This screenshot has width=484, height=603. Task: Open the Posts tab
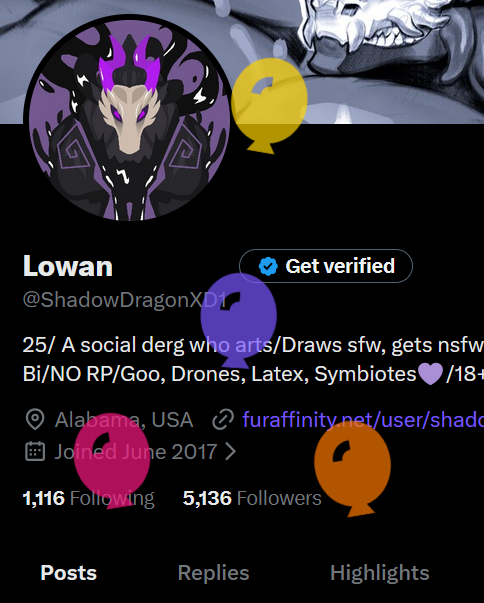(x=69, y=573)
